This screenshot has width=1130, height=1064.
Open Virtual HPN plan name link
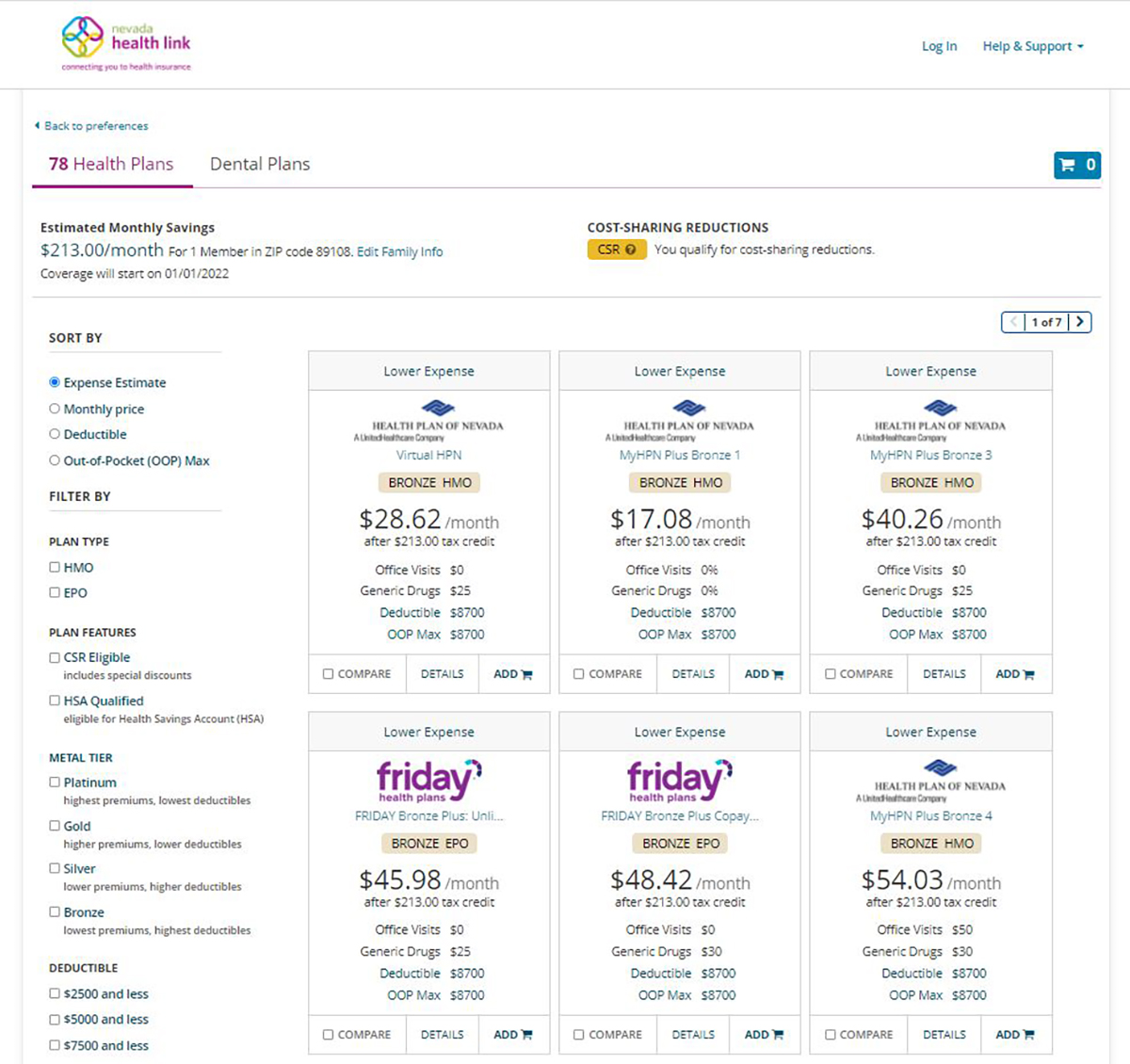[428, 455]
